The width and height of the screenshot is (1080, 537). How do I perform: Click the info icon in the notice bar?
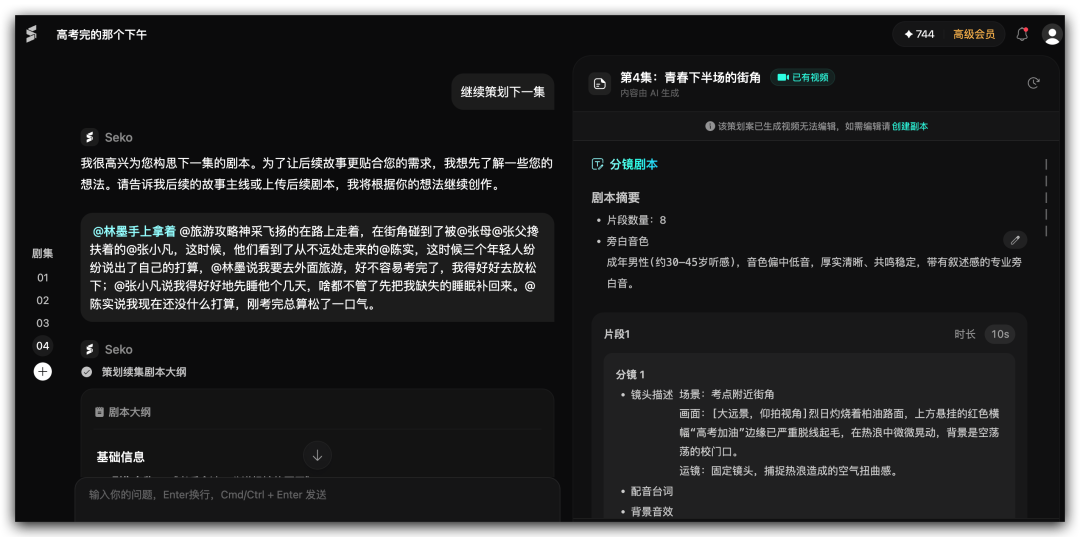point(709,127)
